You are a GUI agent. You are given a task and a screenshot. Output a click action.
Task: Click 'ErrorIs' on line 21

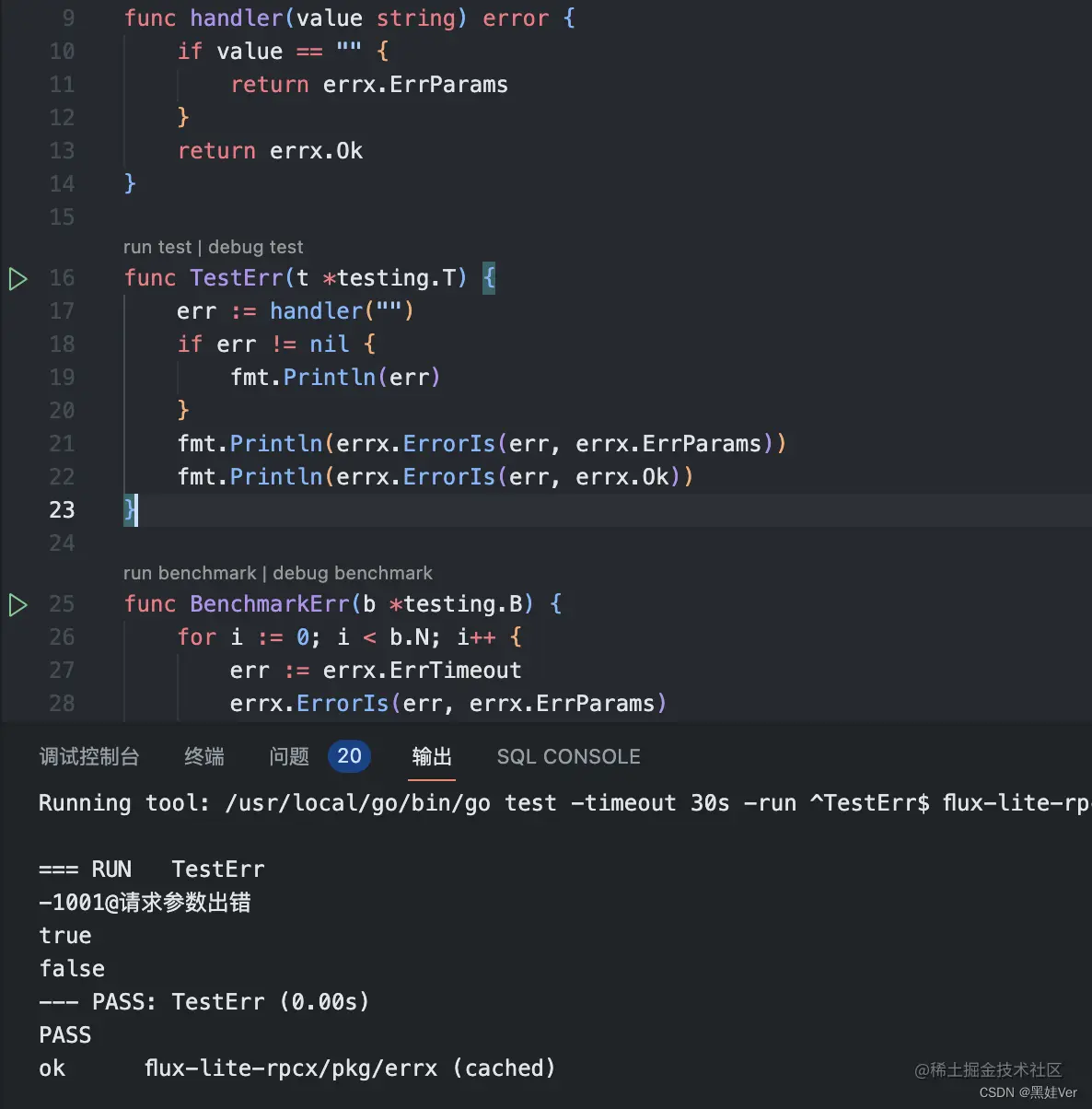[x=449, y=444]
